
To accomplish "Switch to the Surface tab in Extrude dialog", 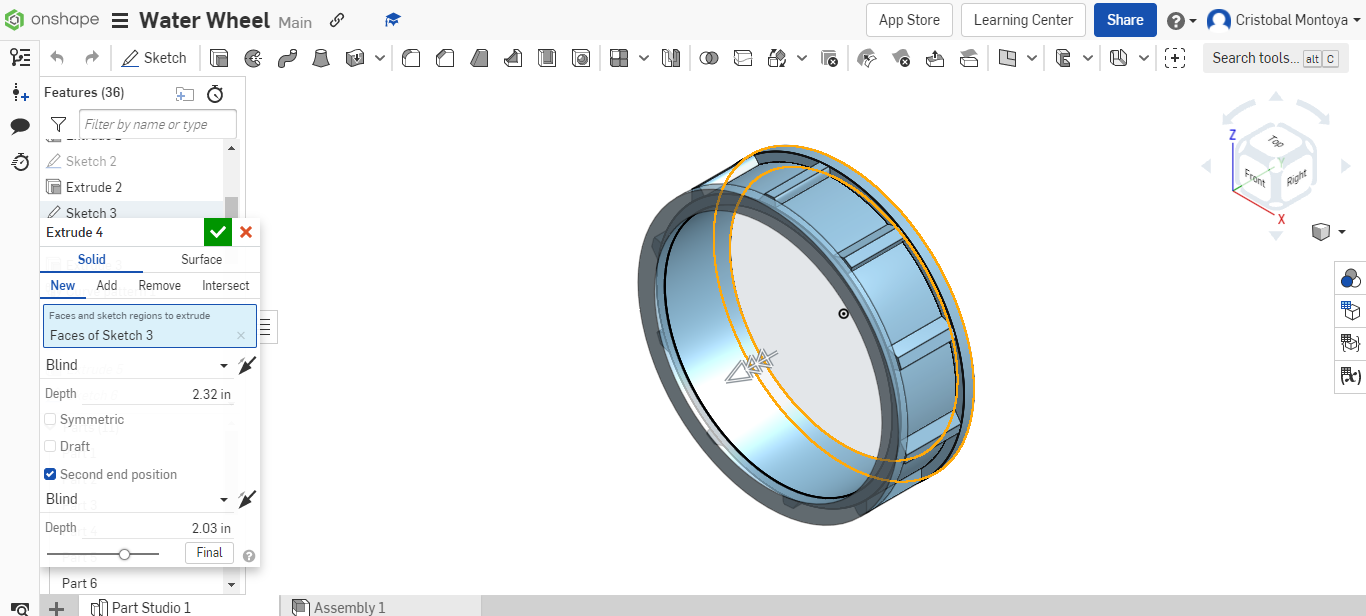I will 200,259.
